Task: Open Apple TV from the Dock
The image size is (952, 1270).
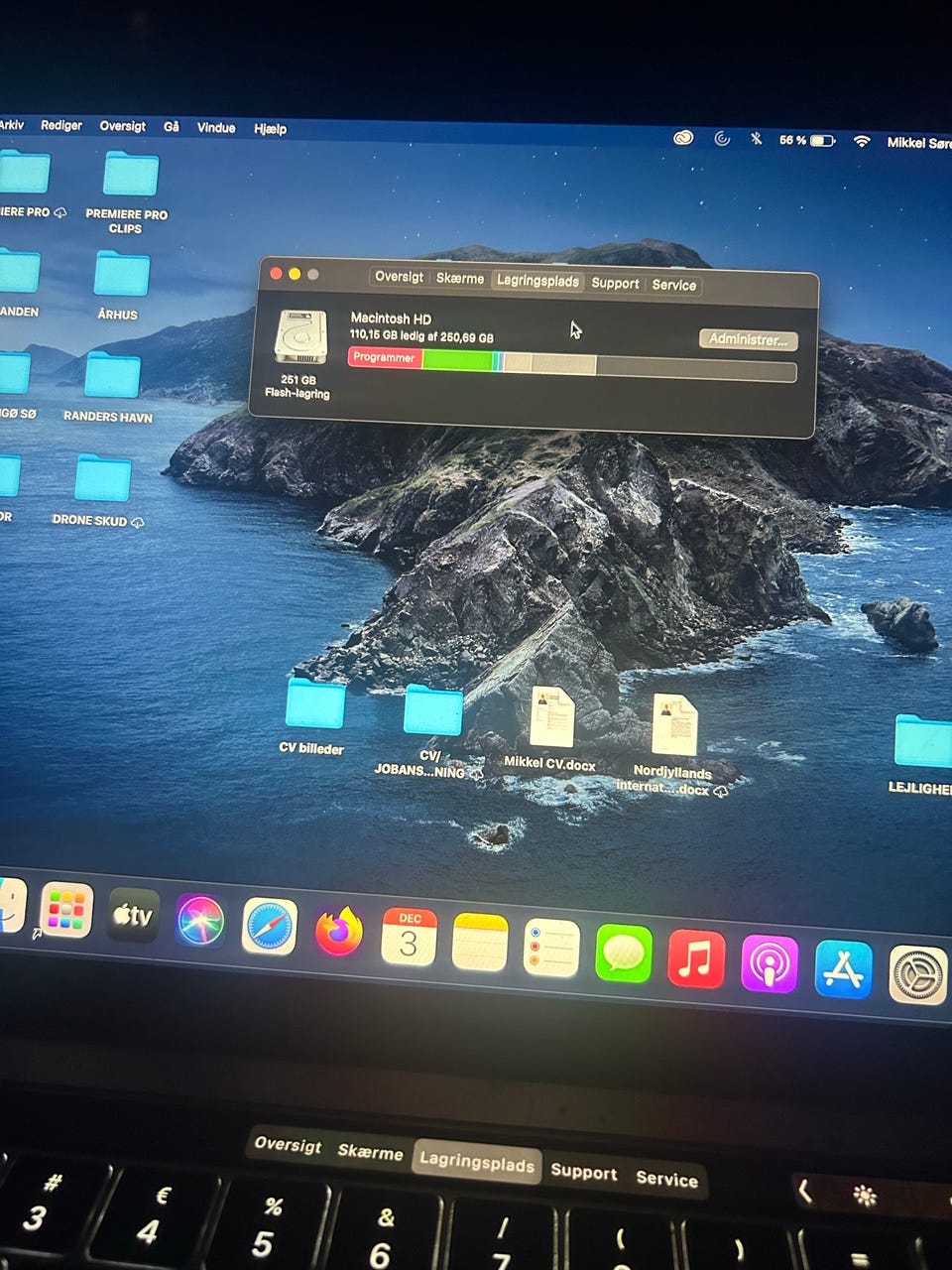Action: tap(133, 915)
